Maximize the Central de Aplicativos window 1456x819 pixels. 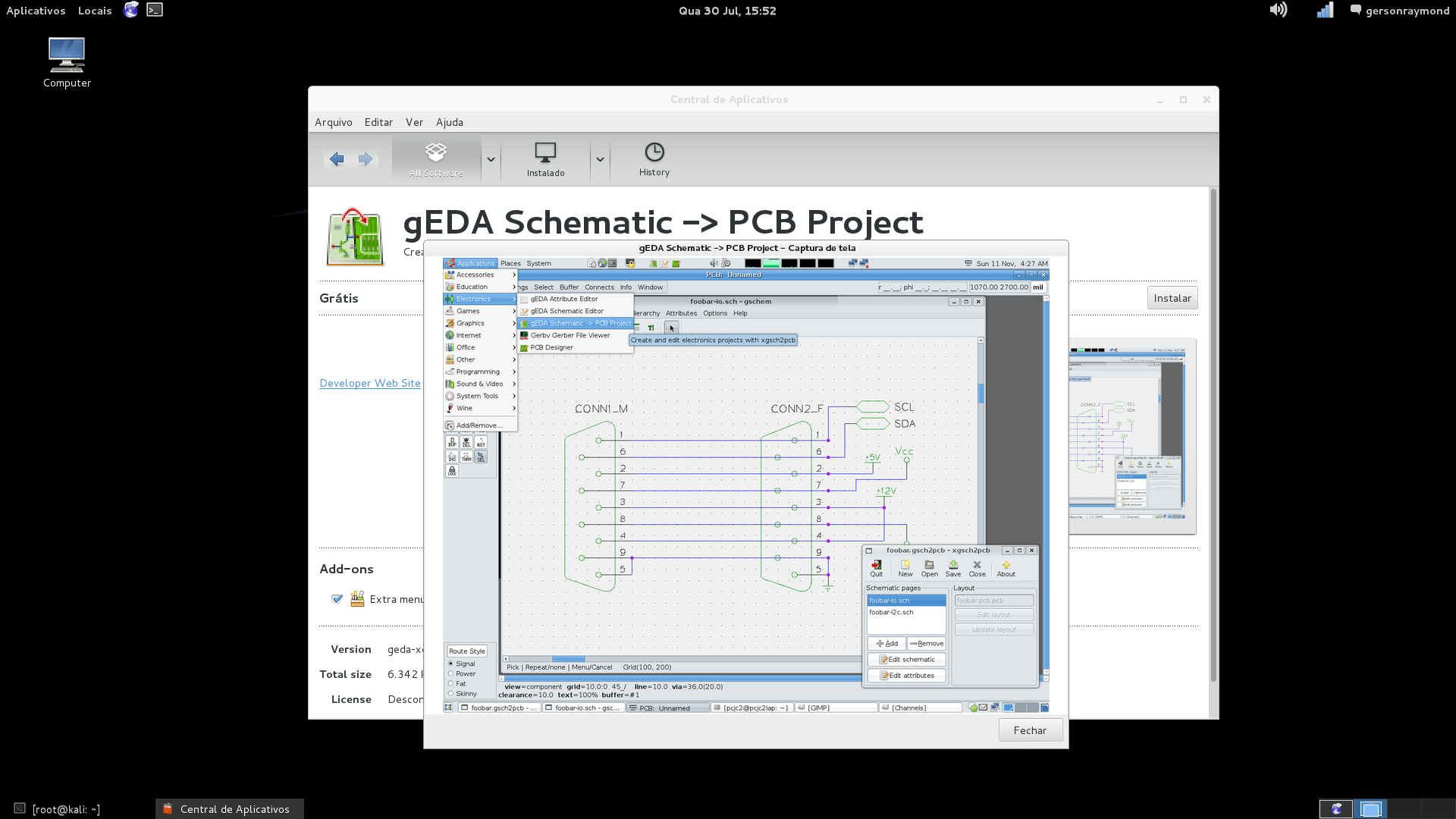point(1183,99)
